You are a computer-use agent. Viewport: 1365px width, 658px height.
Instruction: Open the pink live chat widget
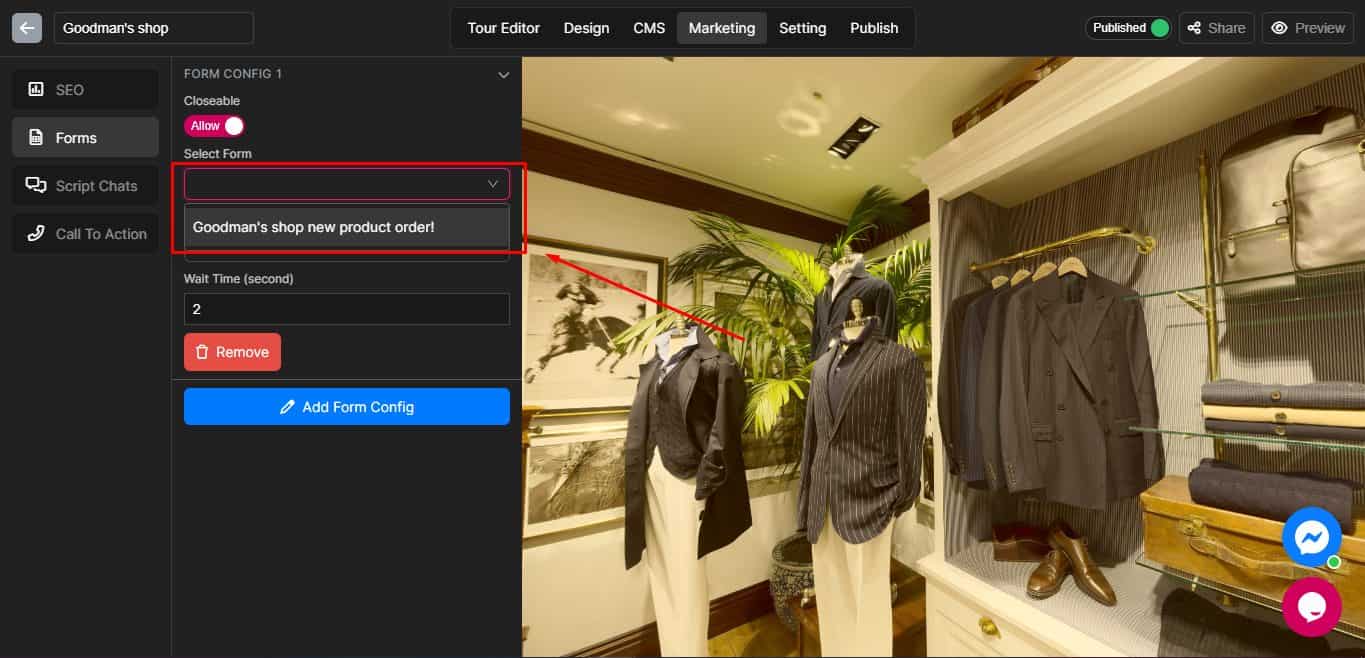pyautogui.click(x=1311, y=607)
